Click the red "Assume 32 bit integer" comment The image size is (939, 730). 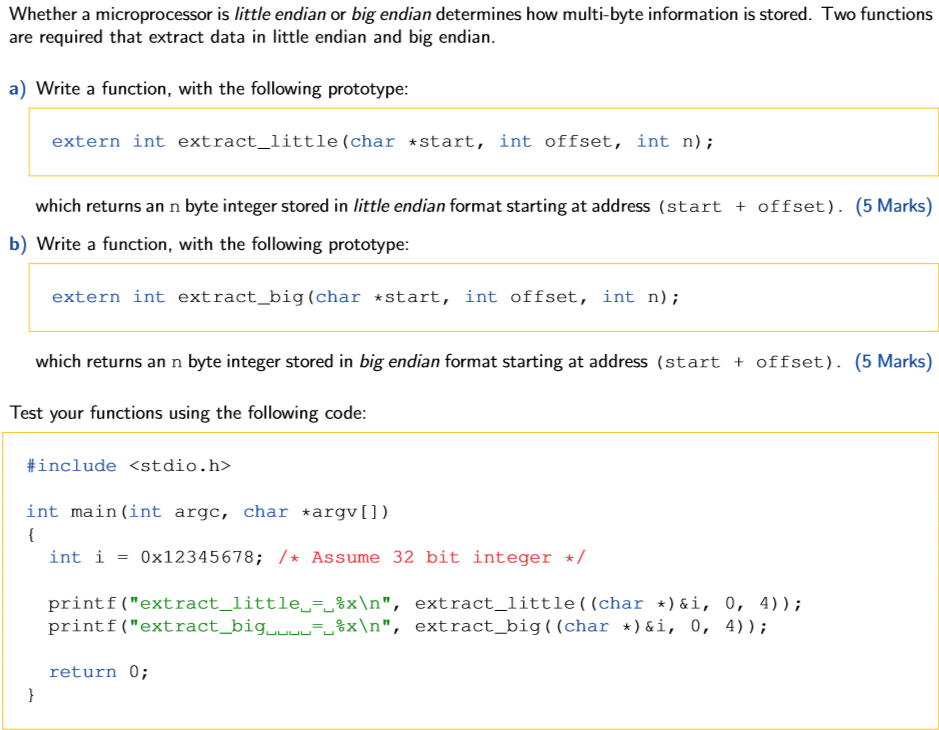448,557
